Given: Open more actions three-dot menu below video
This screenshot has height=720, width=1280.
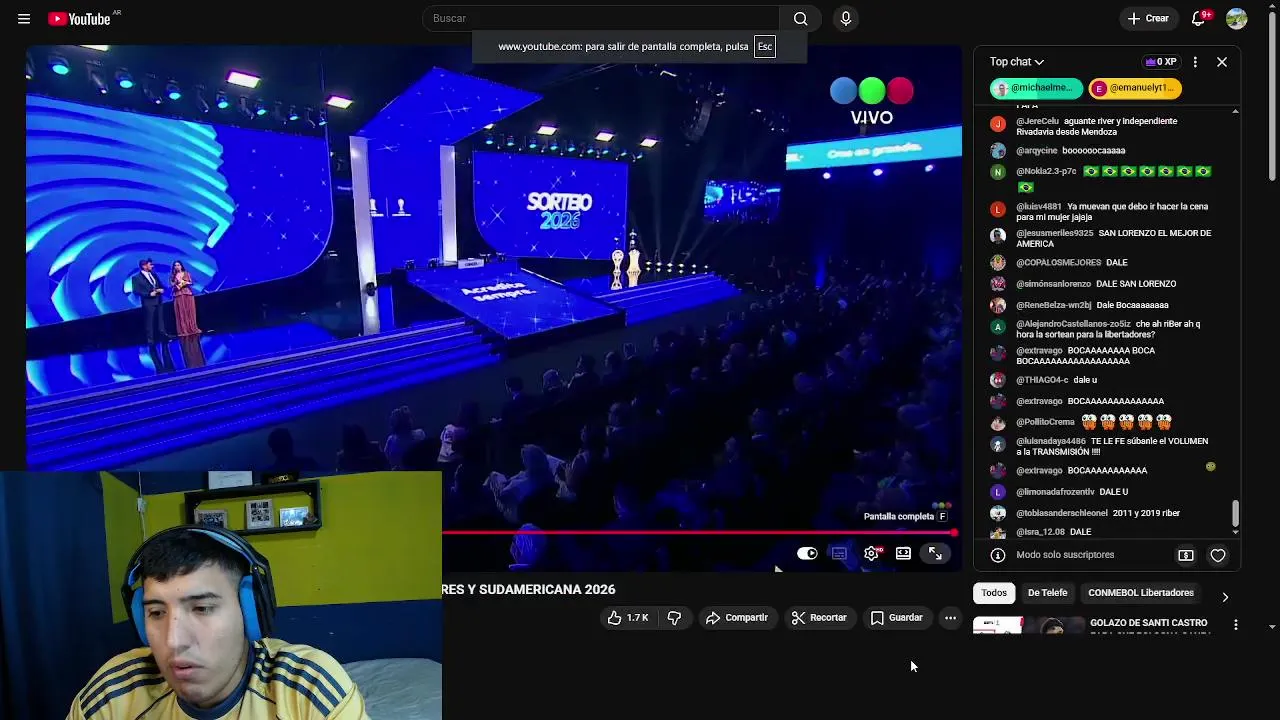Looking at the screenshot, I should (x=950, y=618).
